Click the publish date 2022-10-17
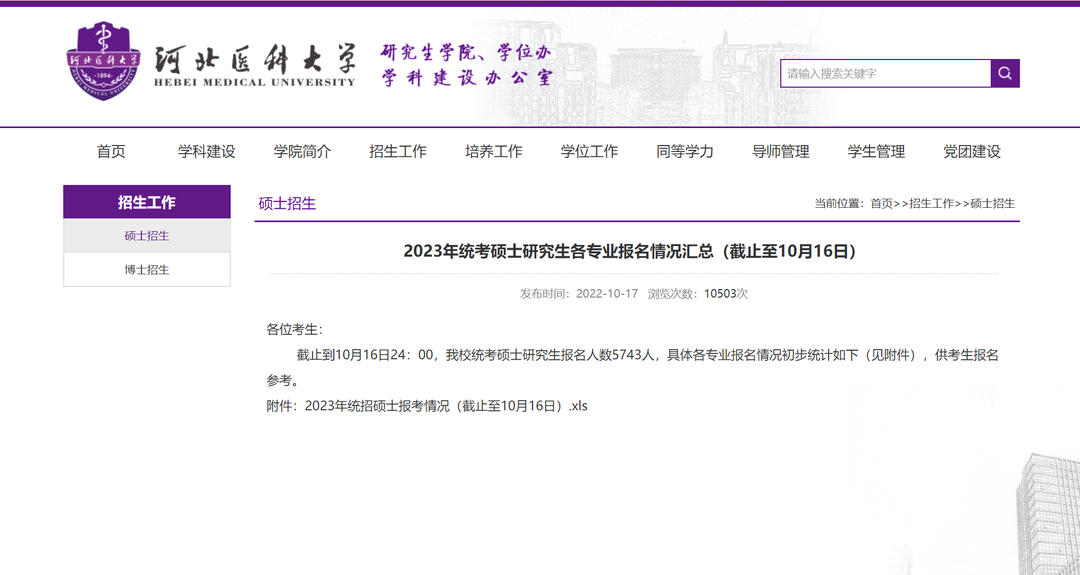Screen dimensions: 1080x575 coord(607,293)
